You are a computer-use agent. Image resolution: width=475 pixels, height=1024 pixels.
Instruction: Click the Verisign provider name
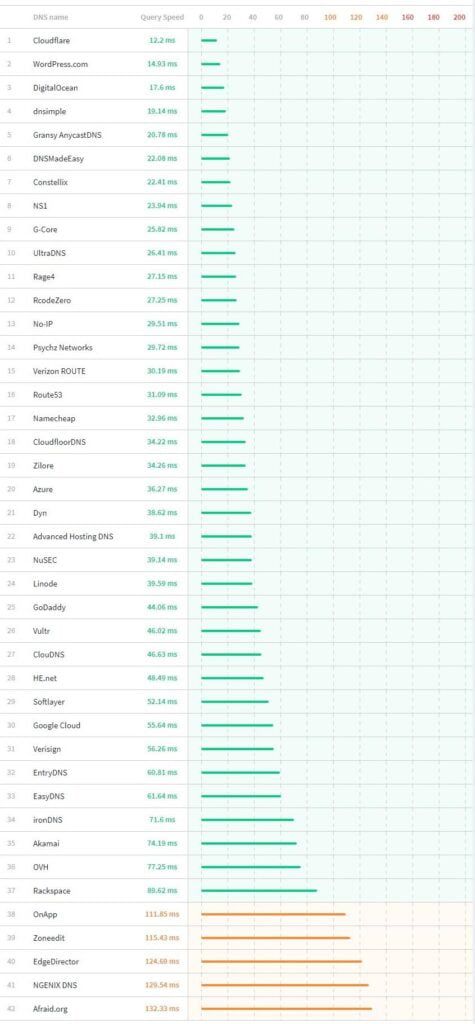(x=47, y=749)
